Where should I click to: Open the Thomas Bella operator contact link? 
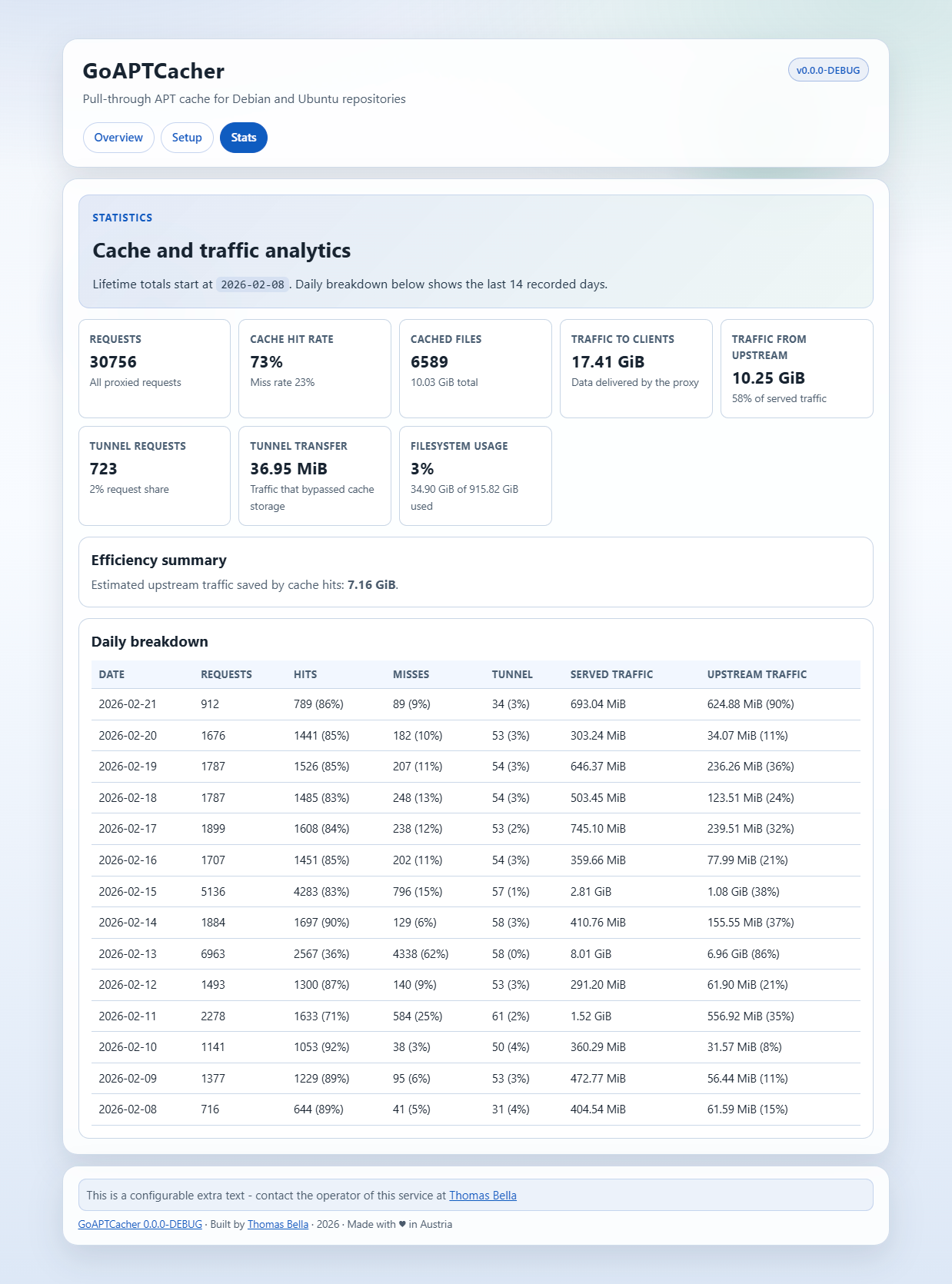pyautogui.click(x=482, y=1196)
